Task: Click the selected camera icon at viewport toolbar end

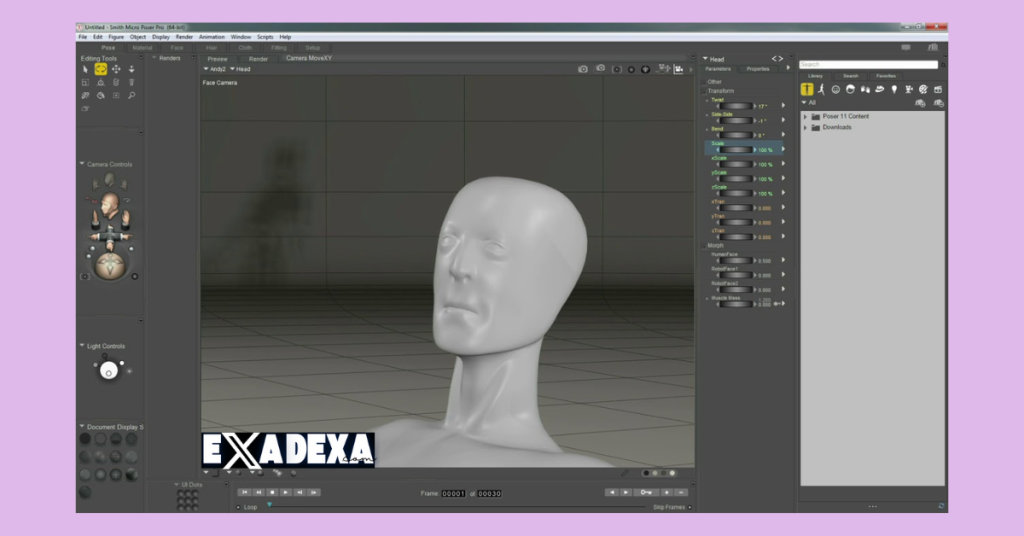Action: tap(679, 69)
